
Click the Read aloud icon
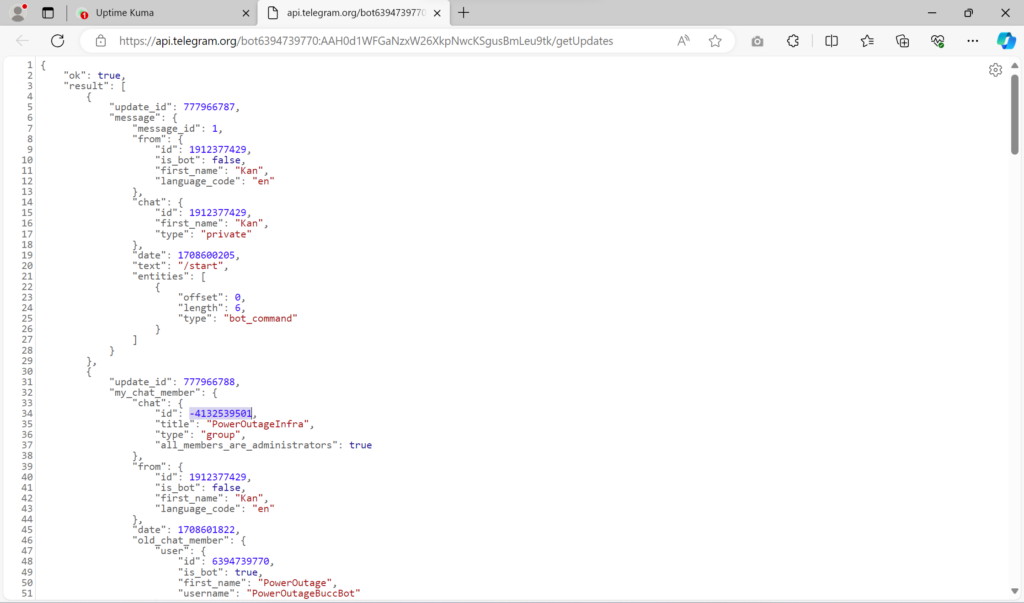pos(684,41)
